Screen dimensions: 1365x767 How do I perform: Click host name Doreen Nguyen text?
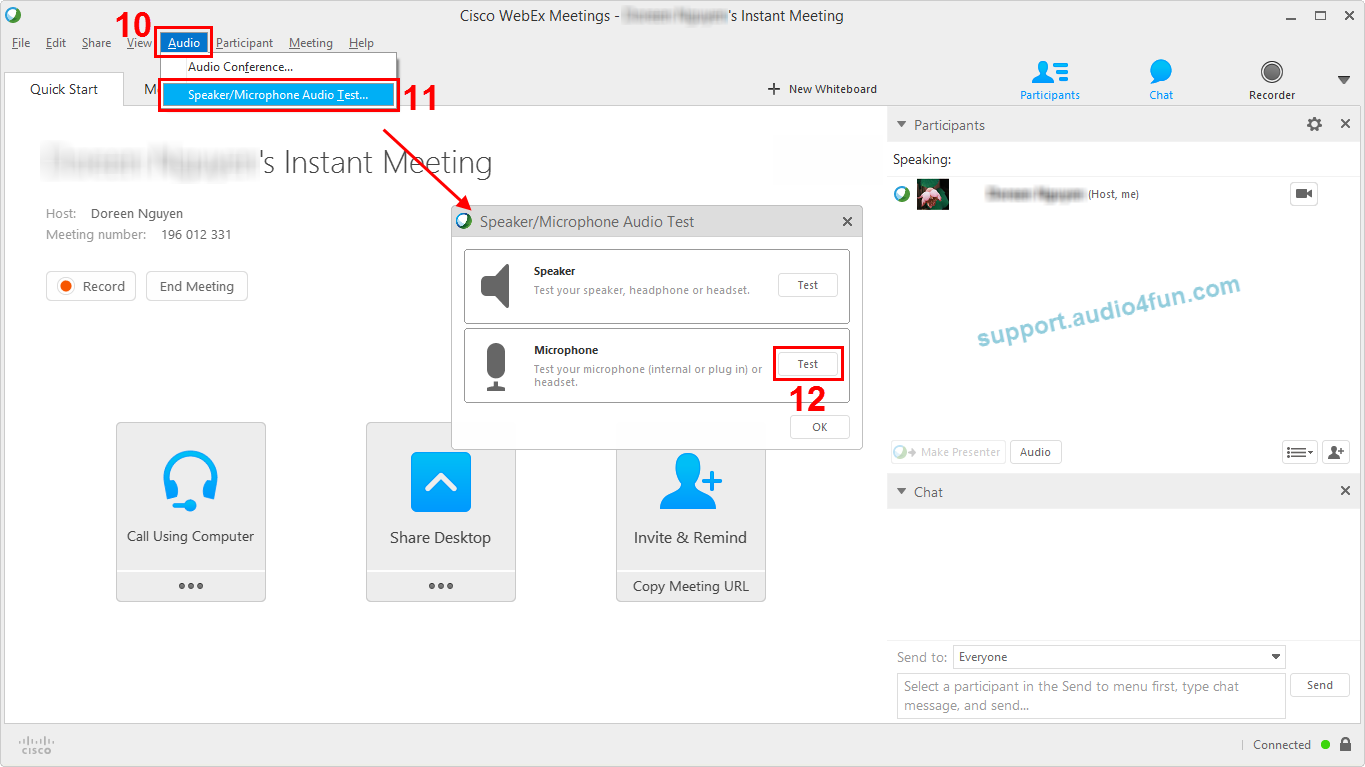click(137, 214)
